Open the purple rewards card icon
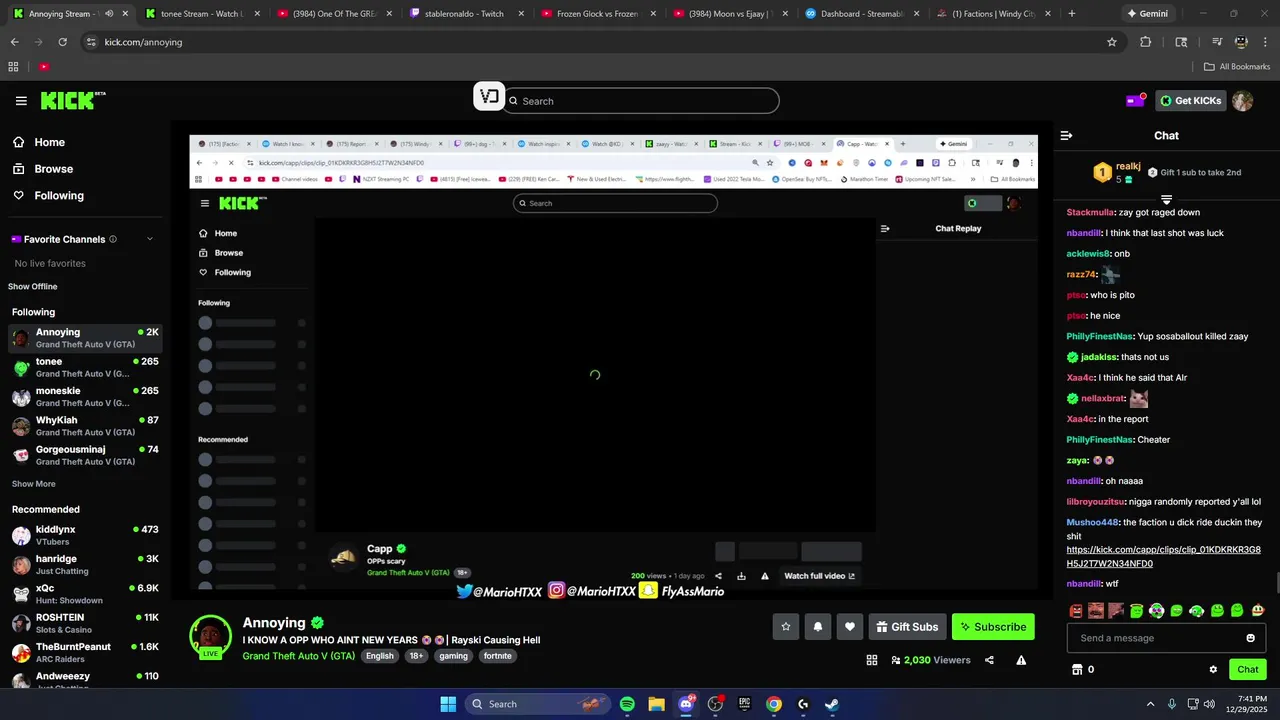Image resolution: width=1280 pixels, height=720 pixels. coord(1135,101)
